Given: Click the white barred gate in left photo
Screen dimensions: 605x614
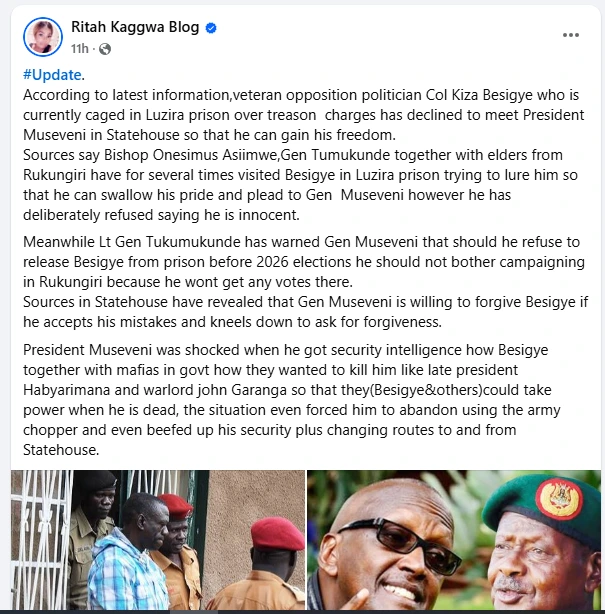Looking at the screenshot, I should [x=41, y=540].
